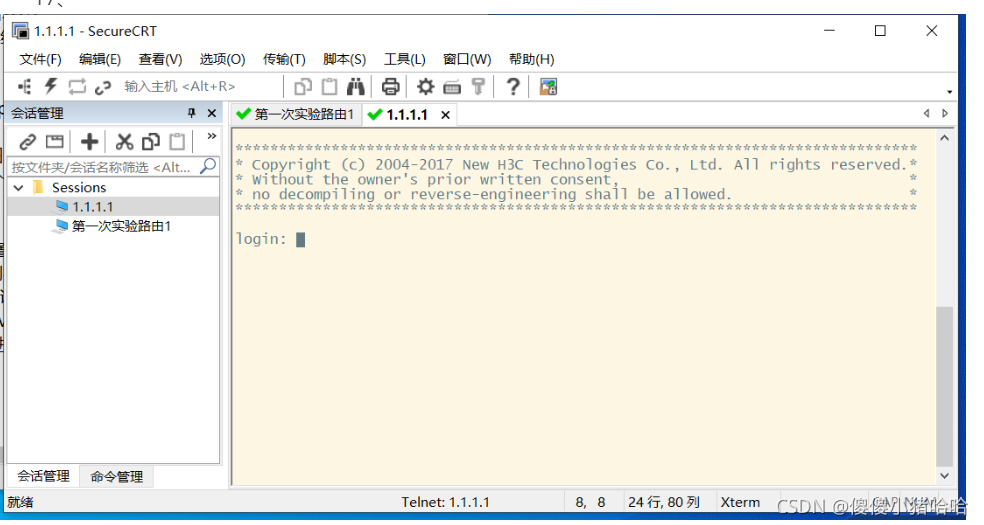Open the 工具(L) menu
The image size is (984, 525).
tap(405, 59)
